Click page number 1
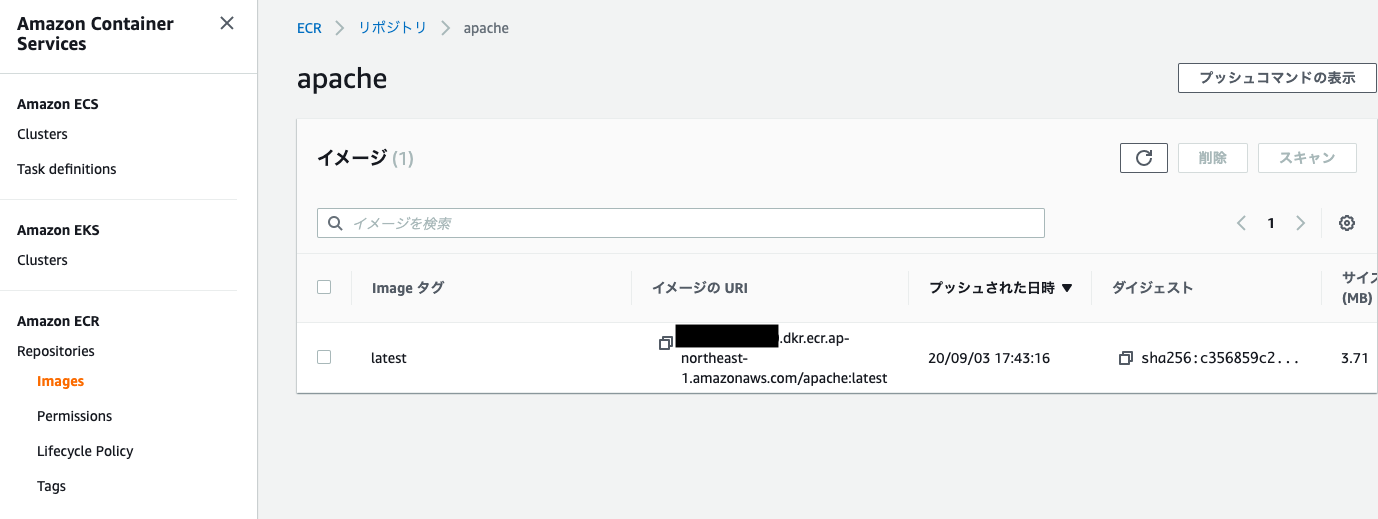The height and width of the screenshot is (519, 1378). pos(1271,223)
